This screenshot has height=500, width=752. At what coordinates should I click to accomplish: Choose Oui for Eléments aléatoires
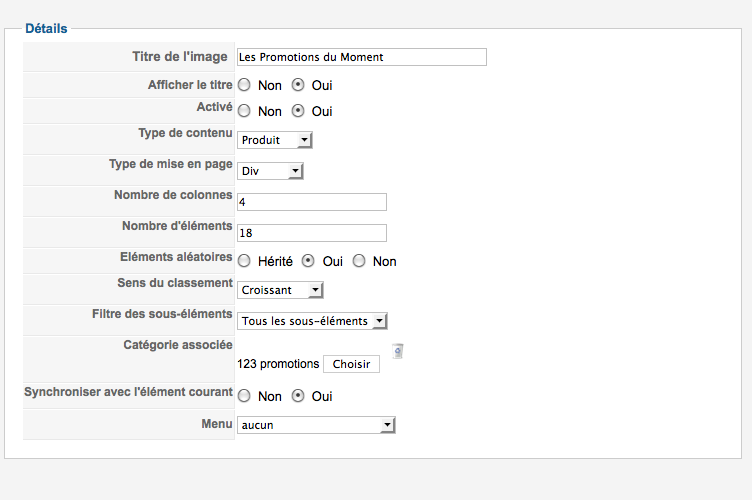pyautogui.click(x=308, y=261)
